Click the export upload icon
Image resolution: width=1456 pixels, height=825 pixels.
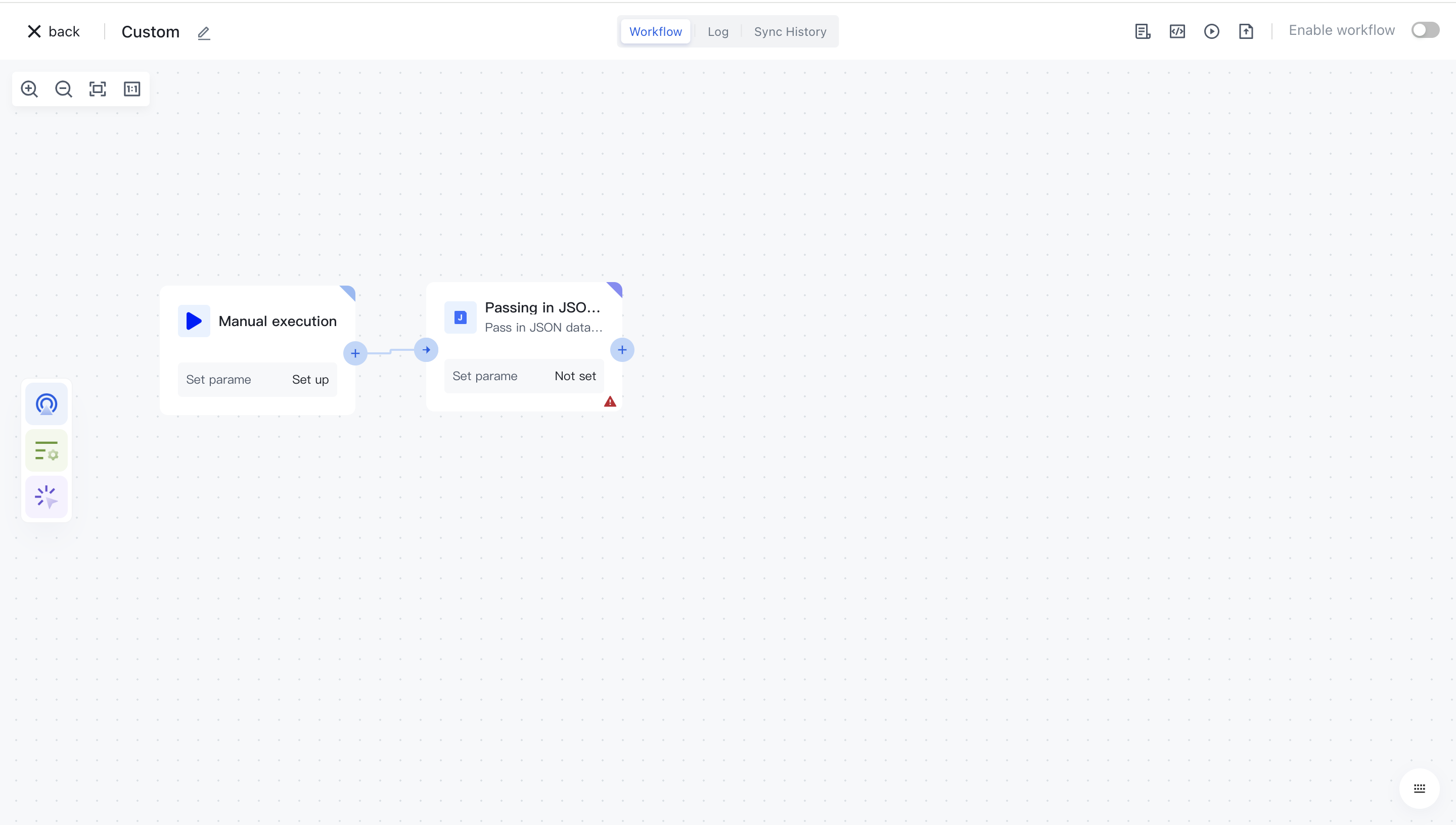pos(1246,31)
